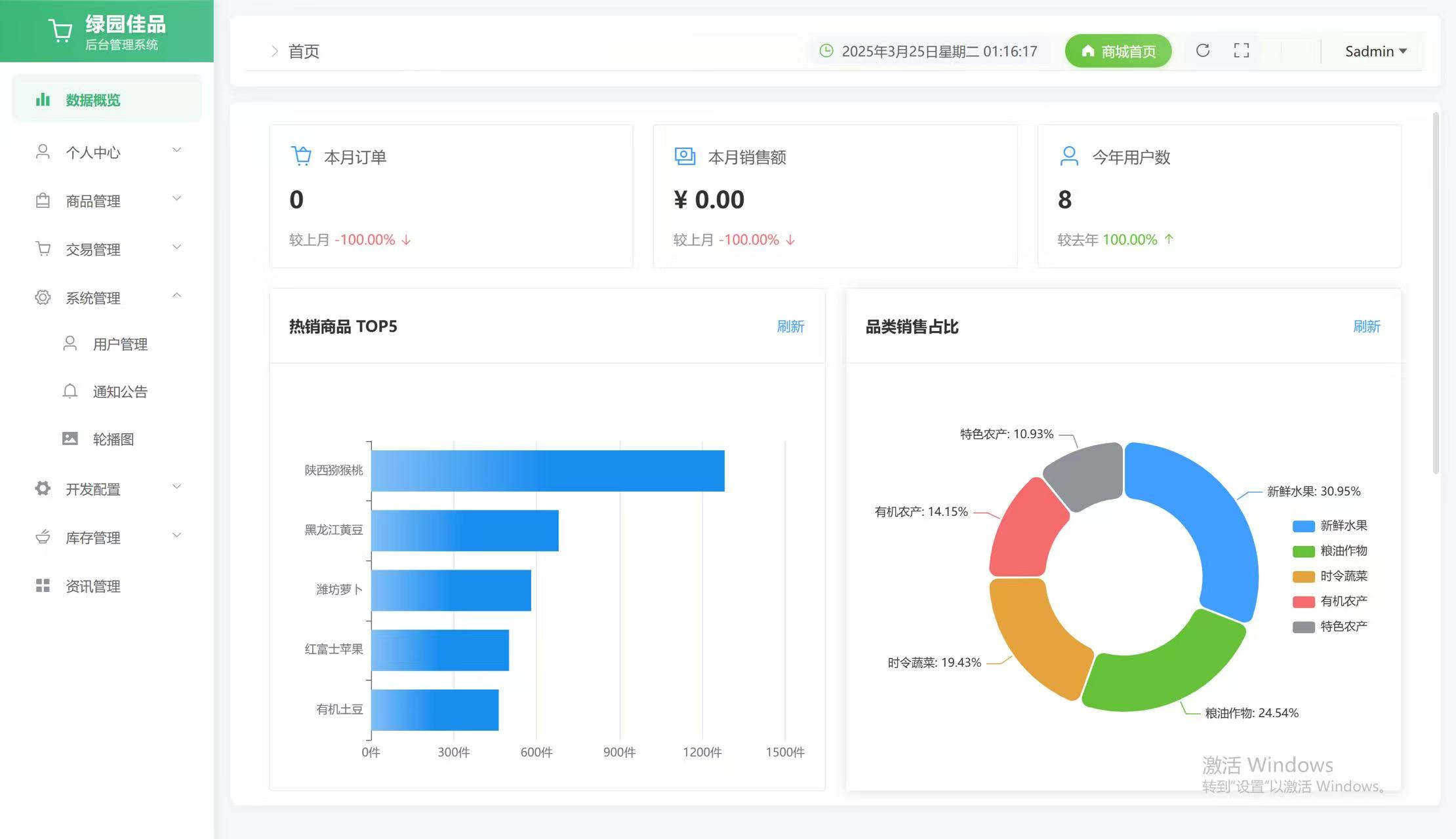This screenshot has height=839, width=1456.
Task: Expand the 个人中心 menu chevron
Action: coord(176,150)
